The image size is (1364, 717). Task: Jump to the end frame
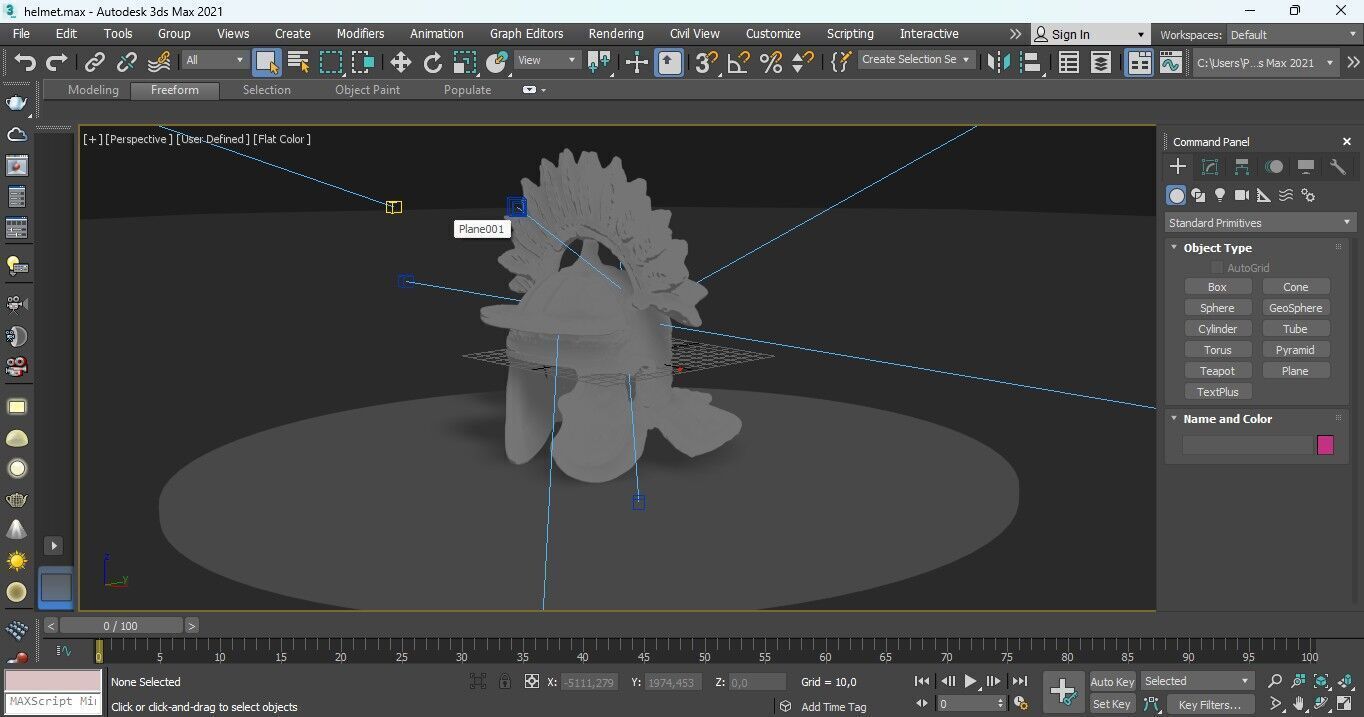(x=1019, y=682)
